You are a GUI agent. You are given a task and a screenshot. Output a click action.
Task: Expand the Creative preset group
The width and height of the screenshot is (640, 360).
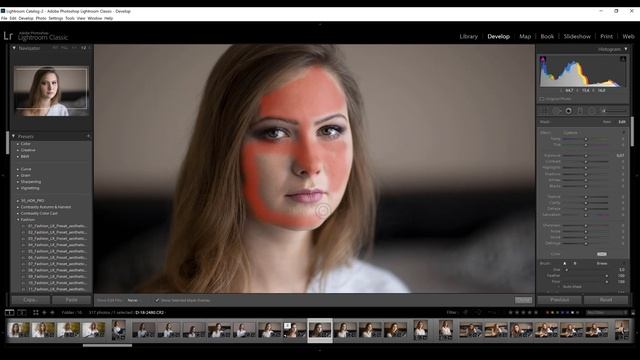point(18,150)
